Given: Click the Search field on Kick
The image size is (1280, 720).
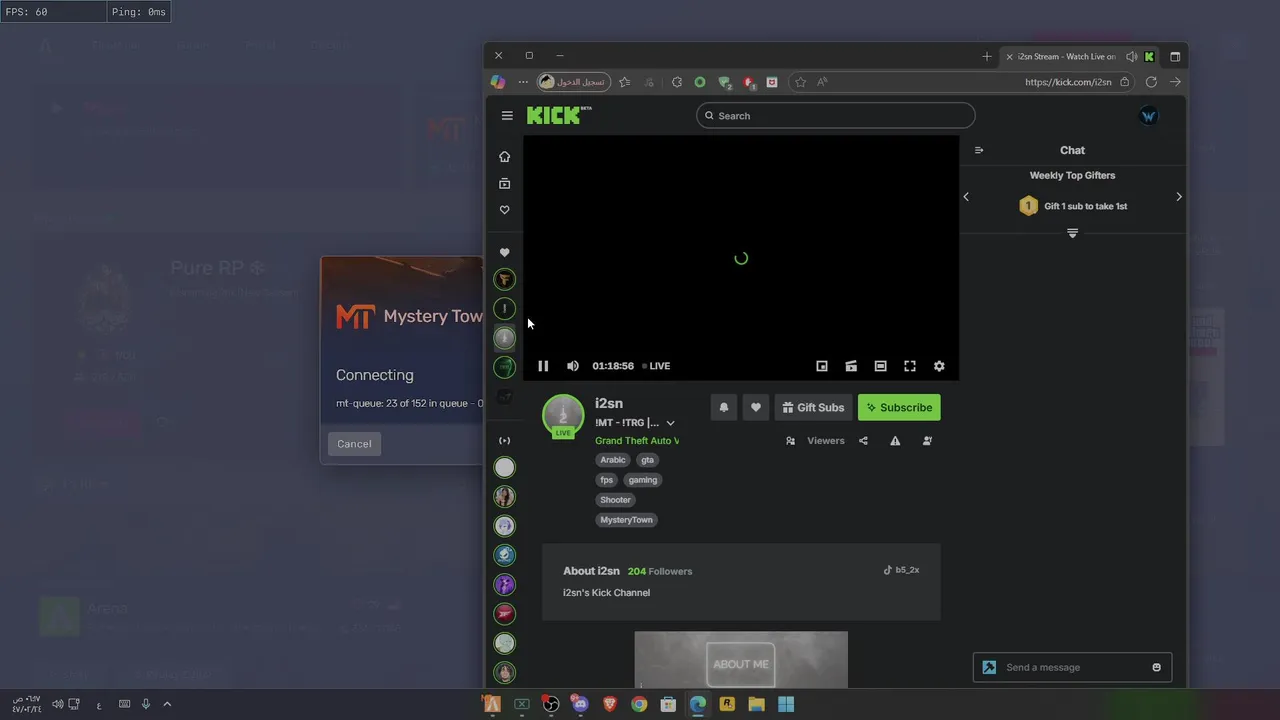Looking at the screenshot, I should [835, 116].
